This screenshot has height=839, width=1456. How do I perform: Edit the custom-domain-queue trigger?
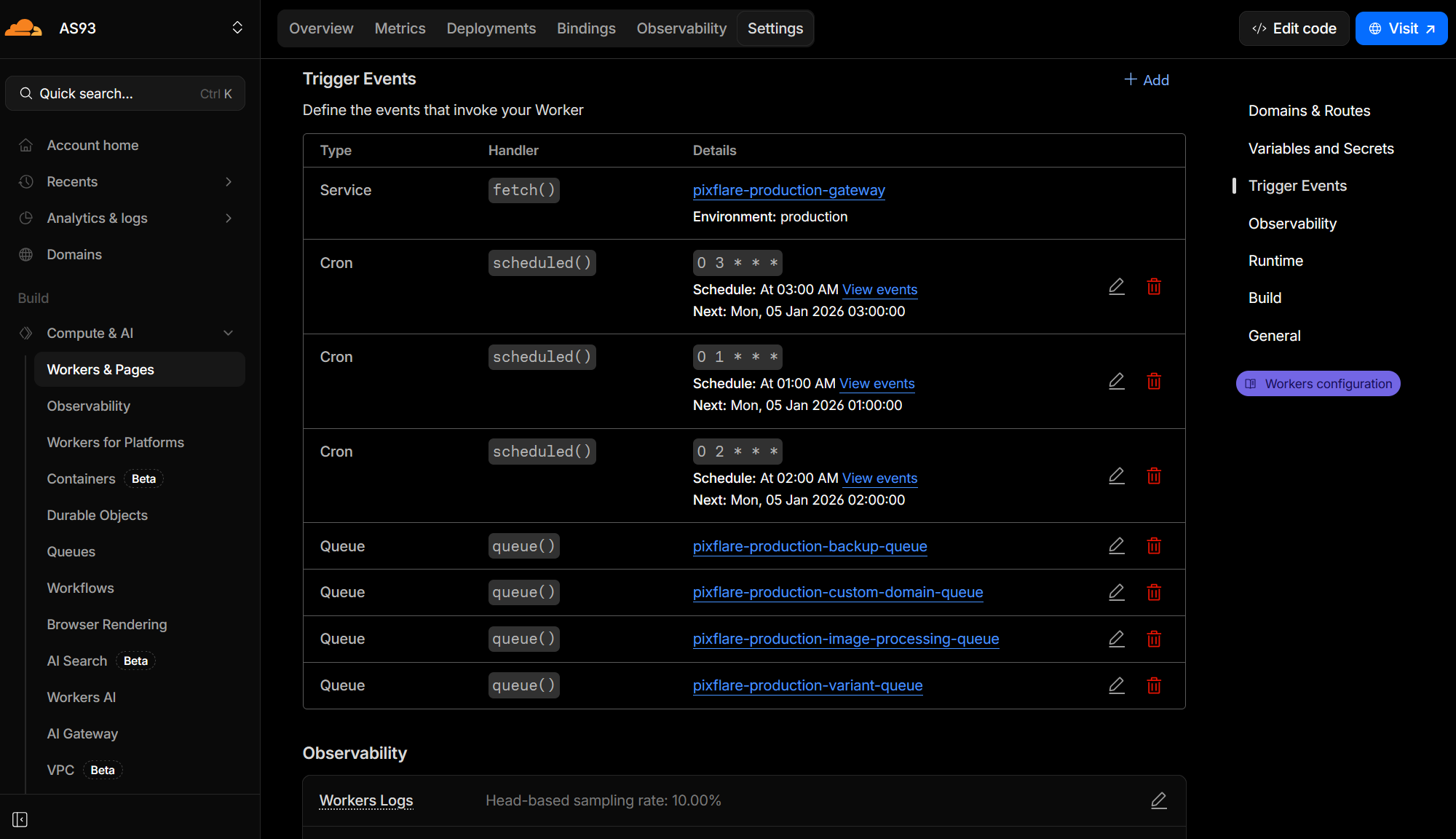click(x=1116, y=593)
